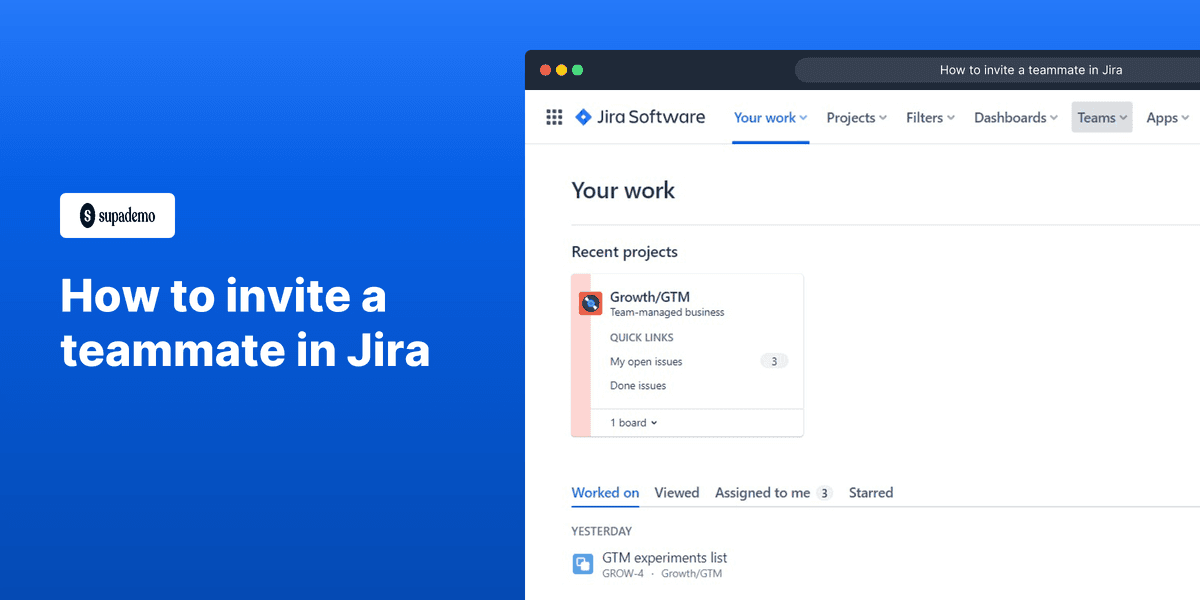Click the Jira Software logo
Screen dimensions: 1200x600
point(640,117)
